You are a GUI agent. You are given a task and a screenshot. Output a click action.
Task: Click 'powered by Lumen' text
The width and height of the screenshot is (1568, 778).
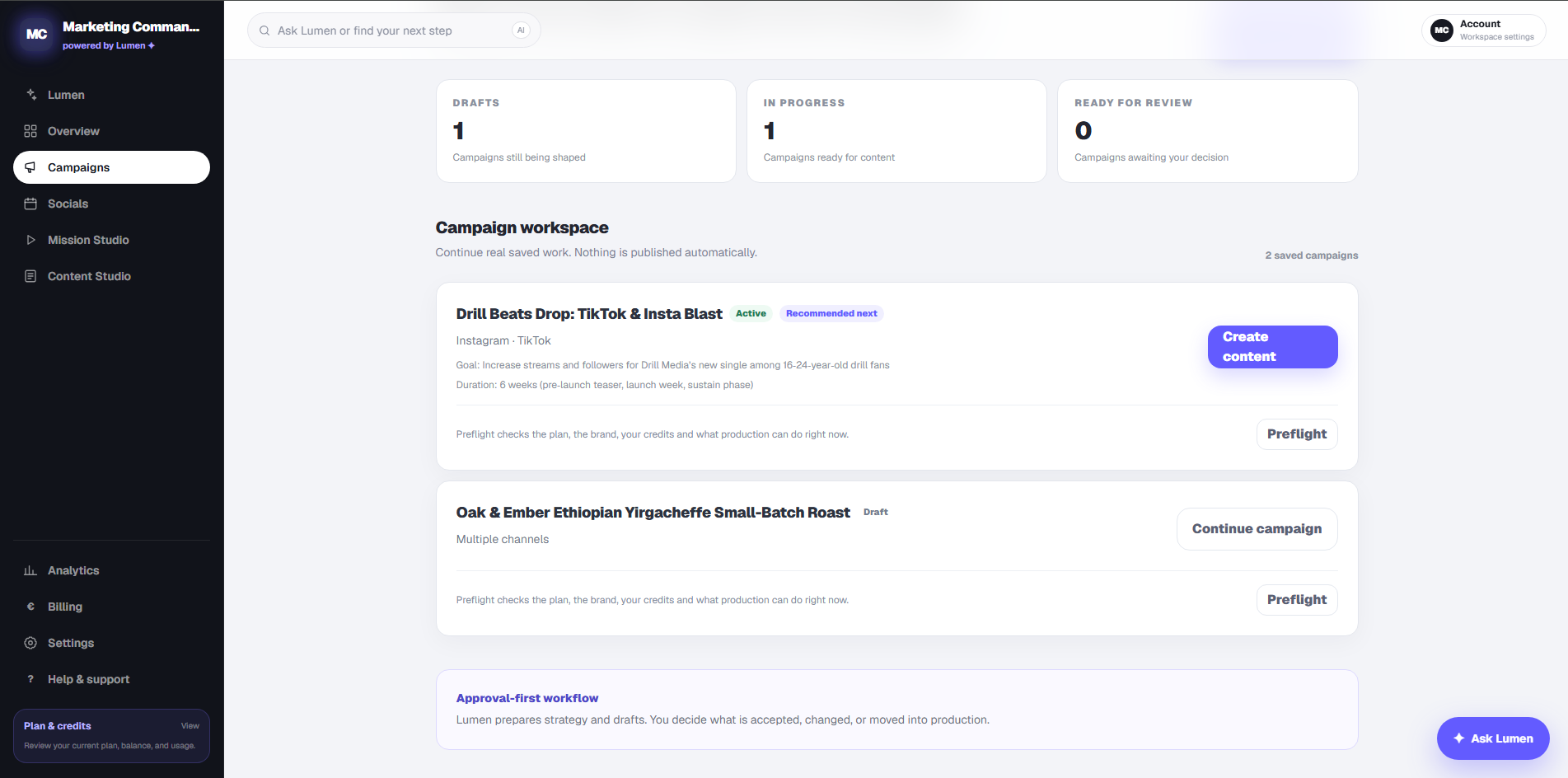(x=109, y=46)
